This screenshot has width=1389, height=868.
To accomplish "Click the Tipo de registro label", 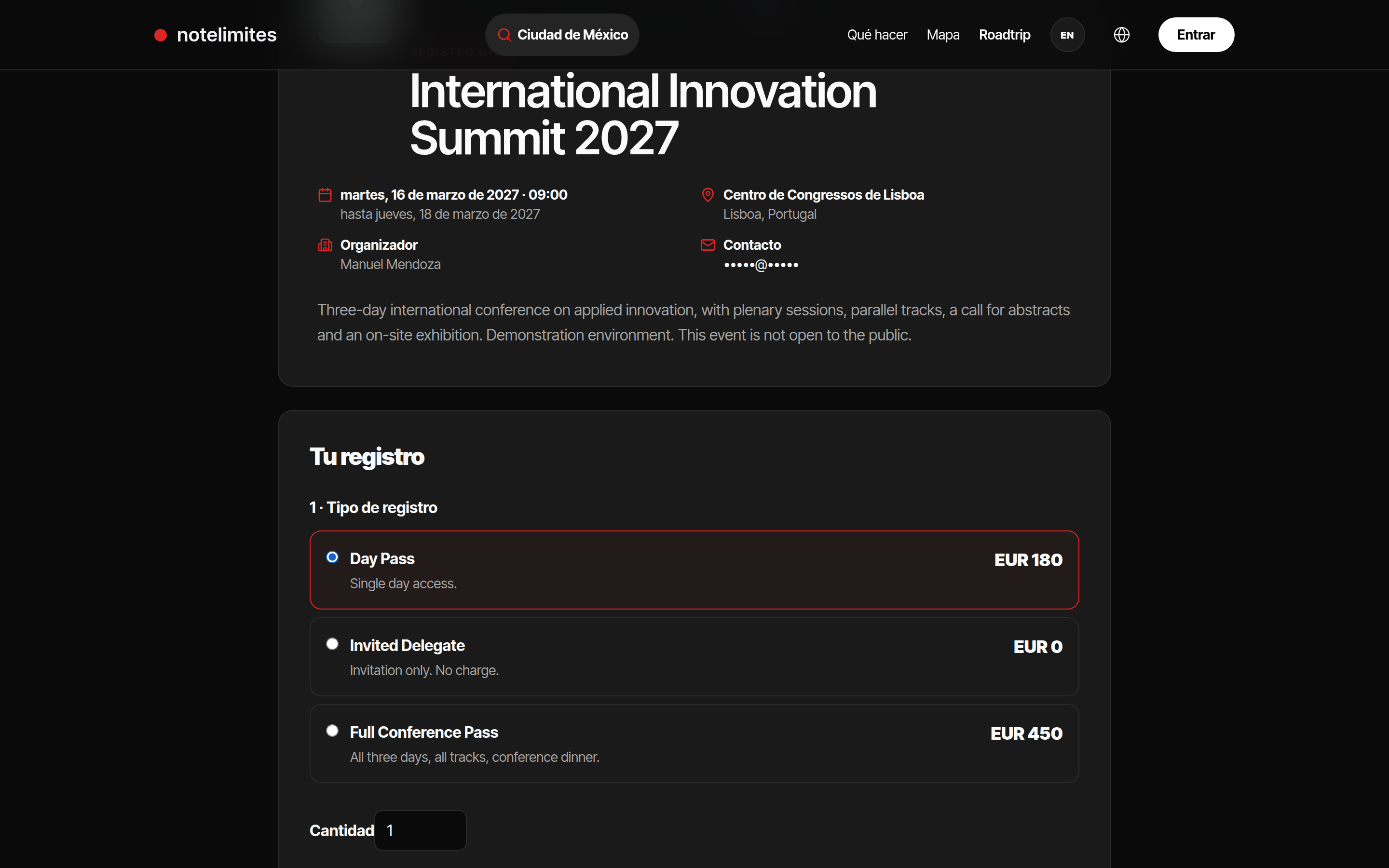I will (x=373, y=507).
